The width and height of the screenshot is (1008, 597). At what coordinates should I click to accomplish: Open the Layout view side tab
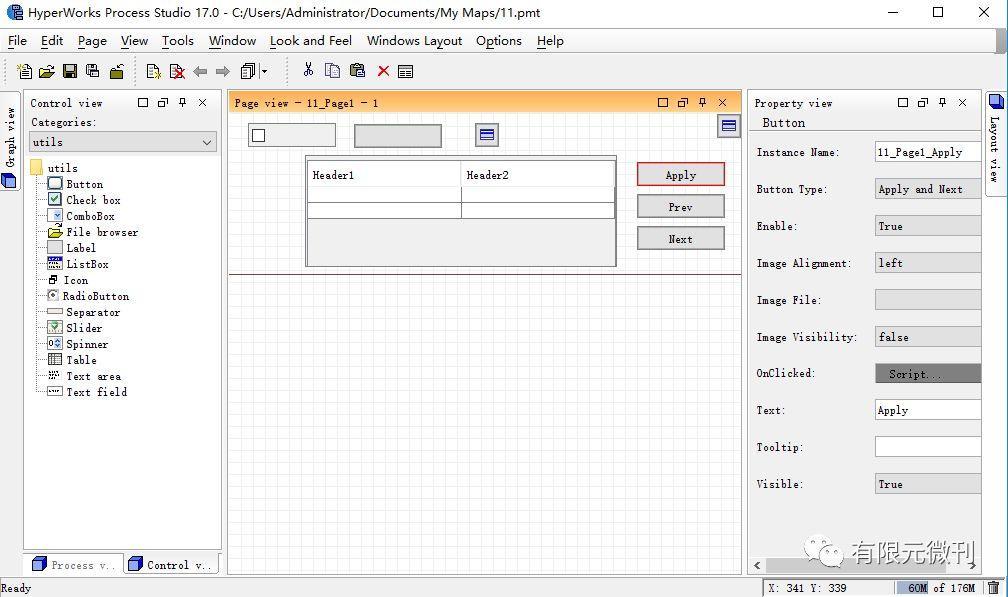(995, 143)
